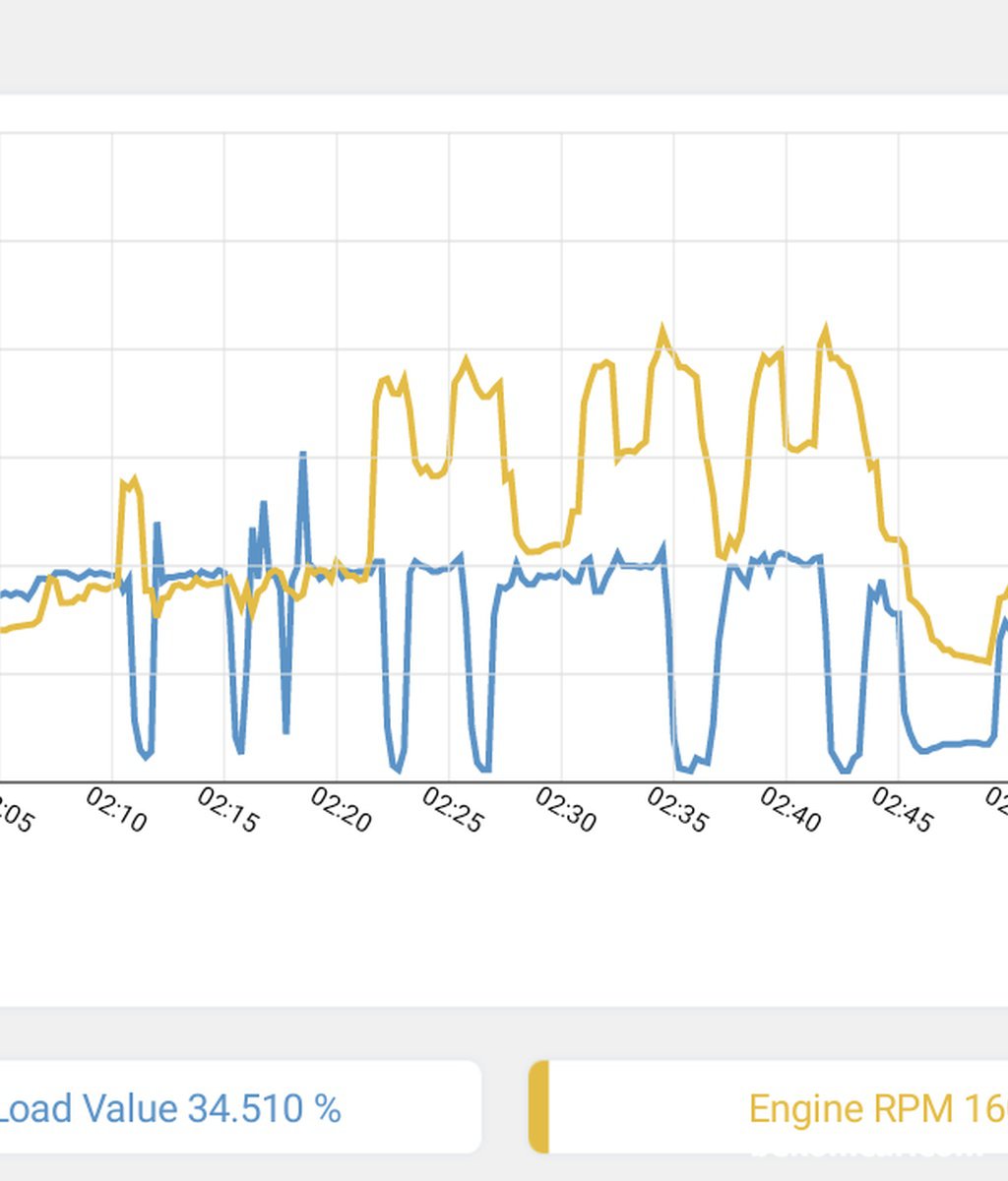Select the 02:25 label on the time axis
Viewport: 1008px width, 1181px height.
(x=453, y=810)
